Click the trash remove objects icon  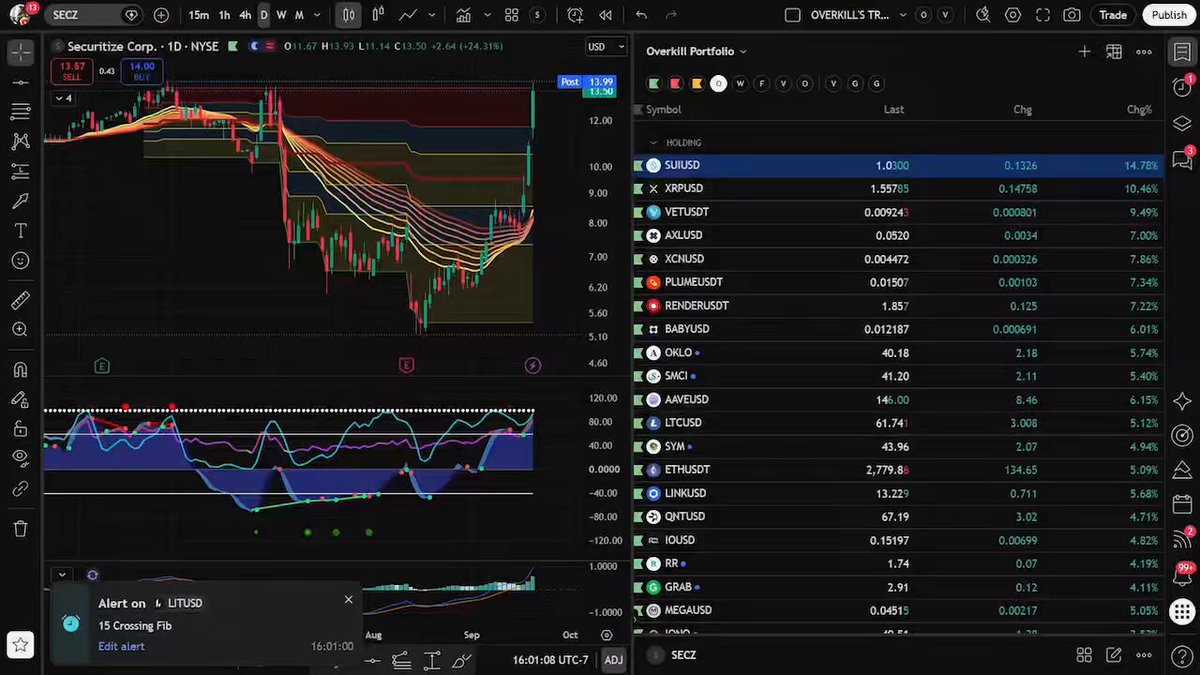(20, 528)
